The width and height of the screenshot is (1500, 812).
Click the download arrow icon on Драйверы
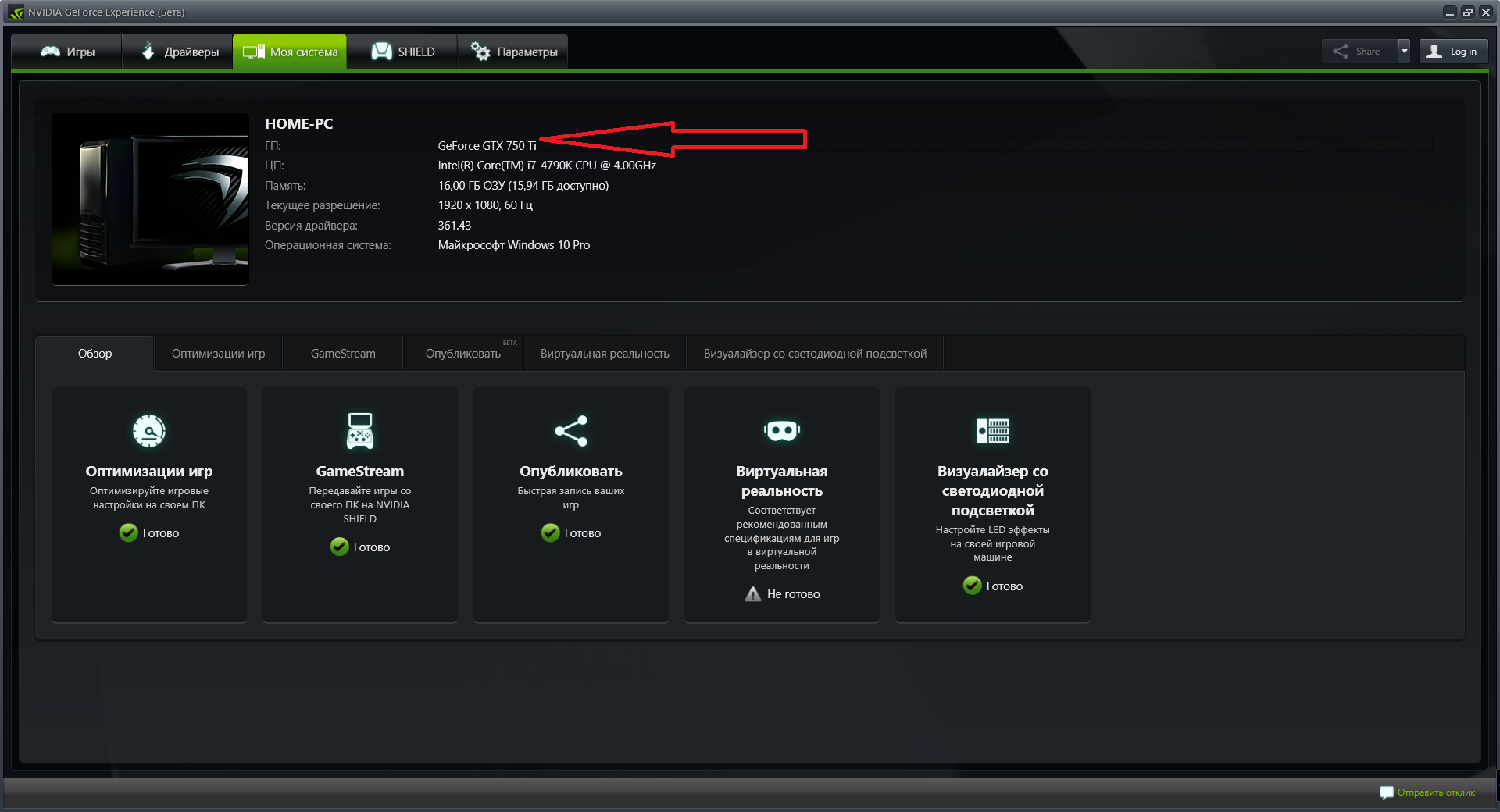coord(148,52)
